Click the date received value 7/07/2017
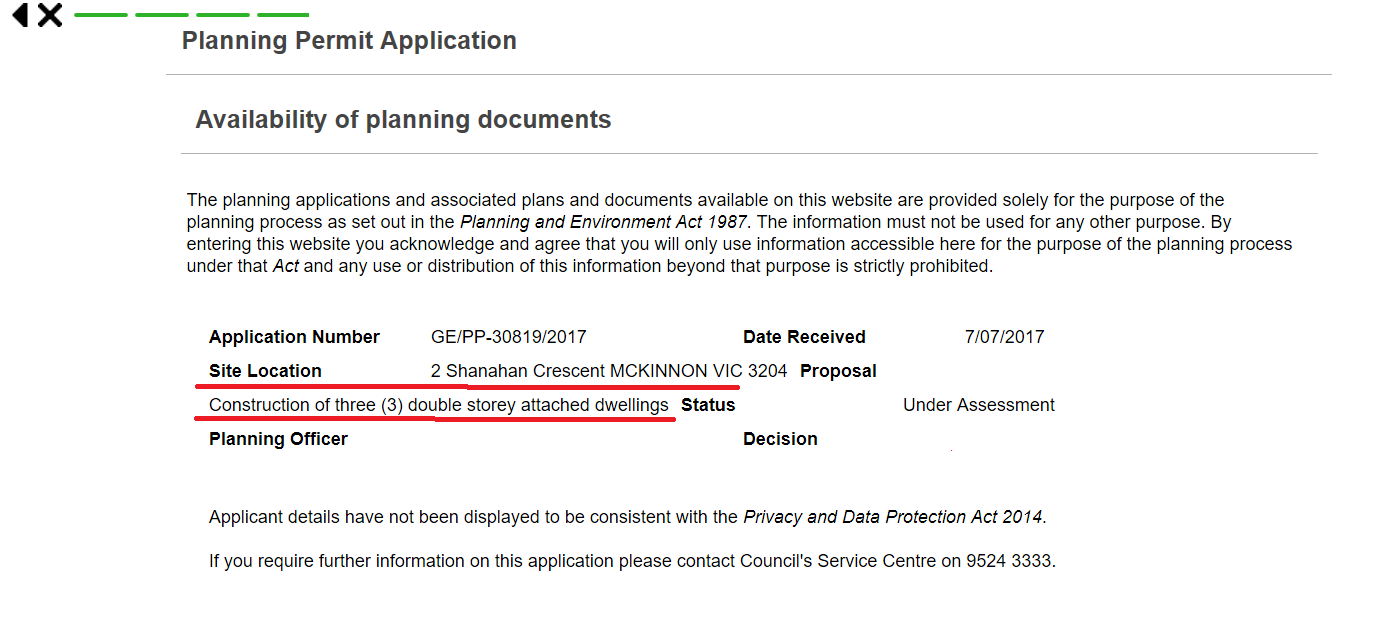1399x630 pixels. click(x=1004, y=337)
